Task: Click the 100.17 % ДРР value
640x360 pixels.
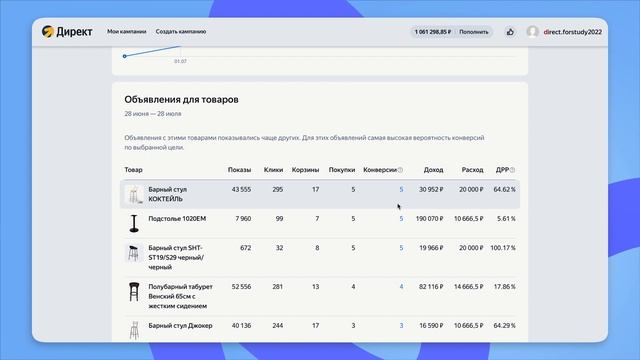Action: 503,248
